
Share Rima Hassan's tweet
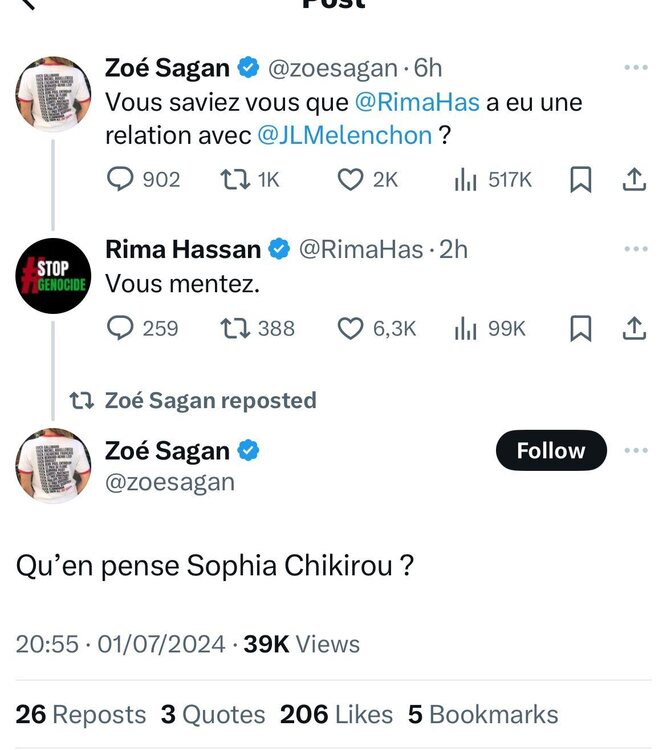[633, 327]
